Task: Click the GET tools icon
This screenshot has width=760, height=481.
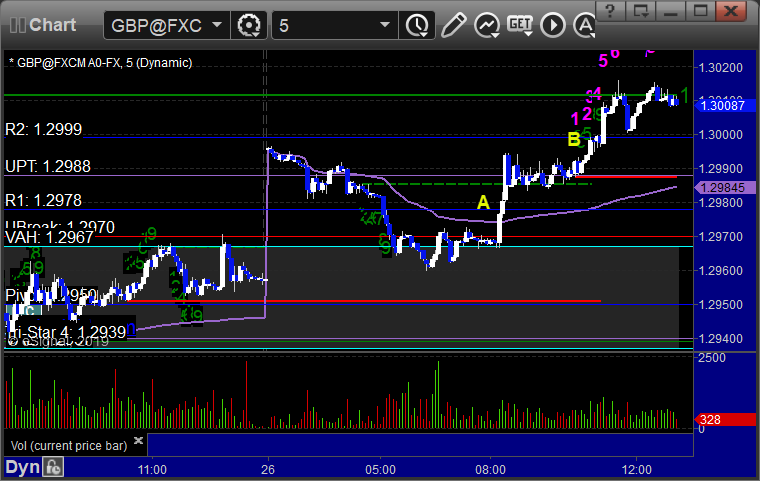Action: tap(520, 25)
